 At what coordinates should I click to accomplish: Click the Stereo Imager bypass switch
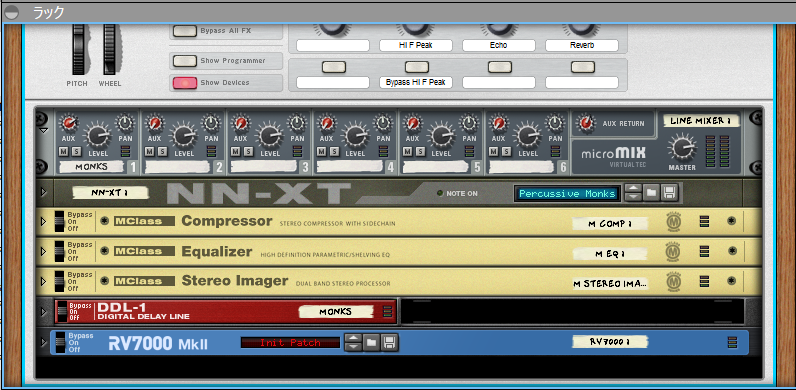(60, 281)
